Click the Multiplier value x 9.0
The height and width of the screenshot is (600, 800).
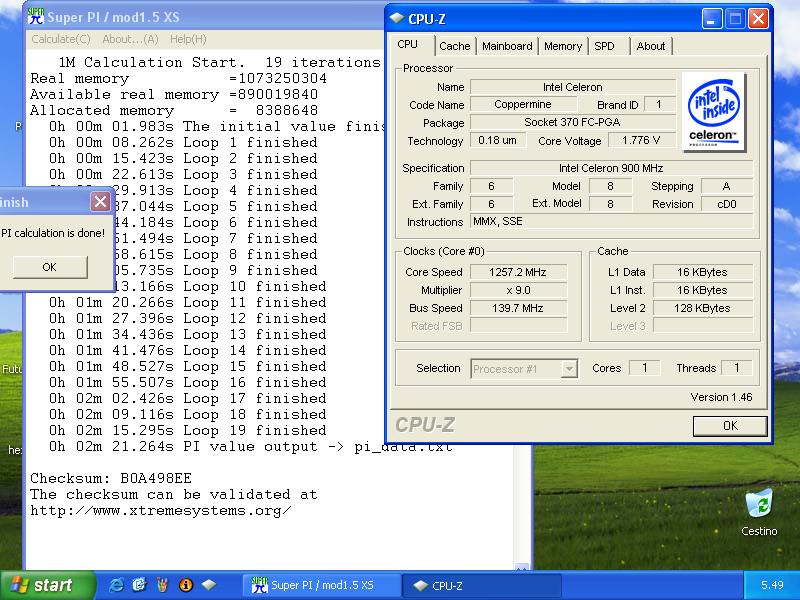pyautogui.click(x=518, y=290)
